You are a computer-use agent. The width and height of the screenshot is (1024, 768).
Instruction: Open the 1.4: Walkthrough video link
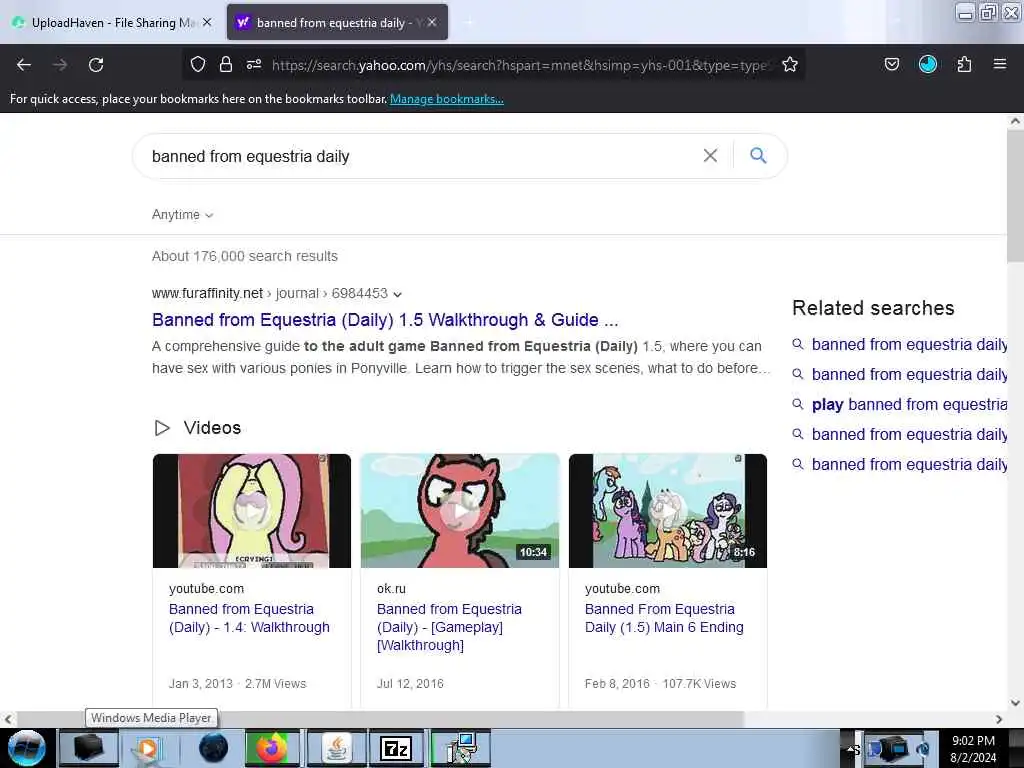249,618
